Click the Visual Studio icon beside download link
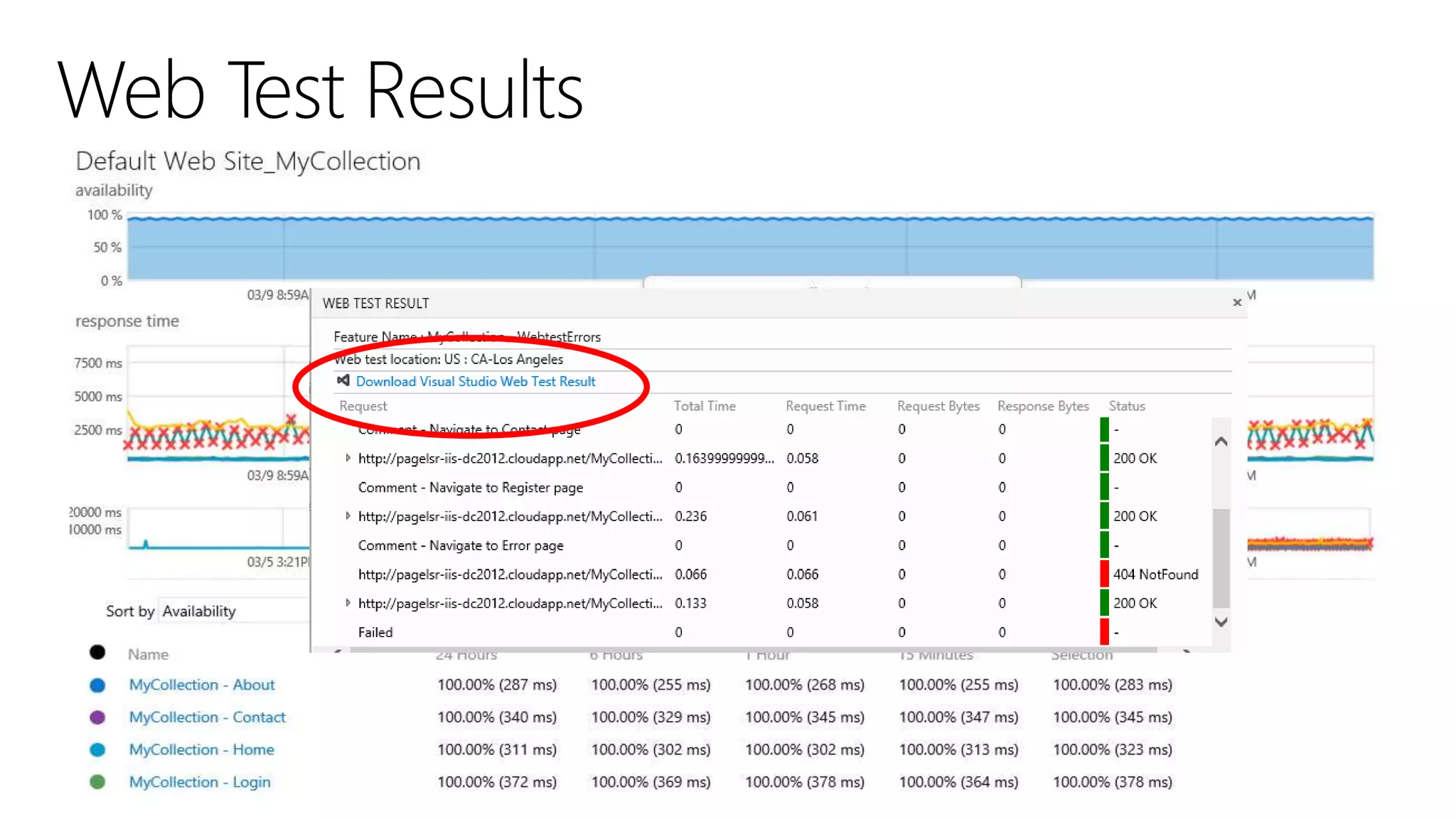 (x=343, y=381)
